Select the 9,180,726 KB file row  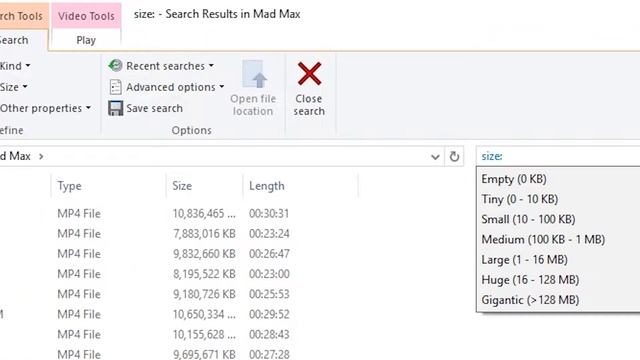click(x=179, y=294)
